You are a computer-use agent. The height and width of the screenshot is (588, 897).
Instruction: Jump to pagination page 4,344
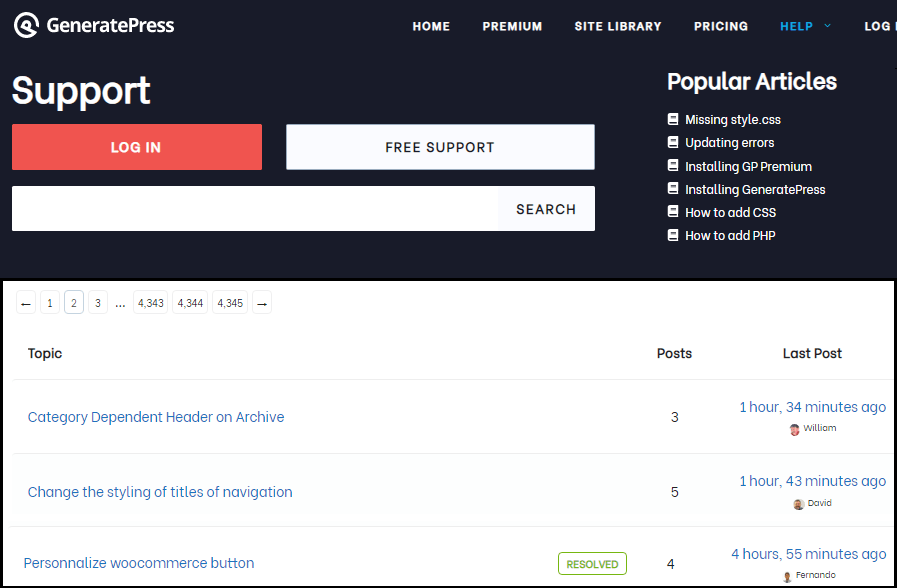pyautogui.click(x=190, y=303)
